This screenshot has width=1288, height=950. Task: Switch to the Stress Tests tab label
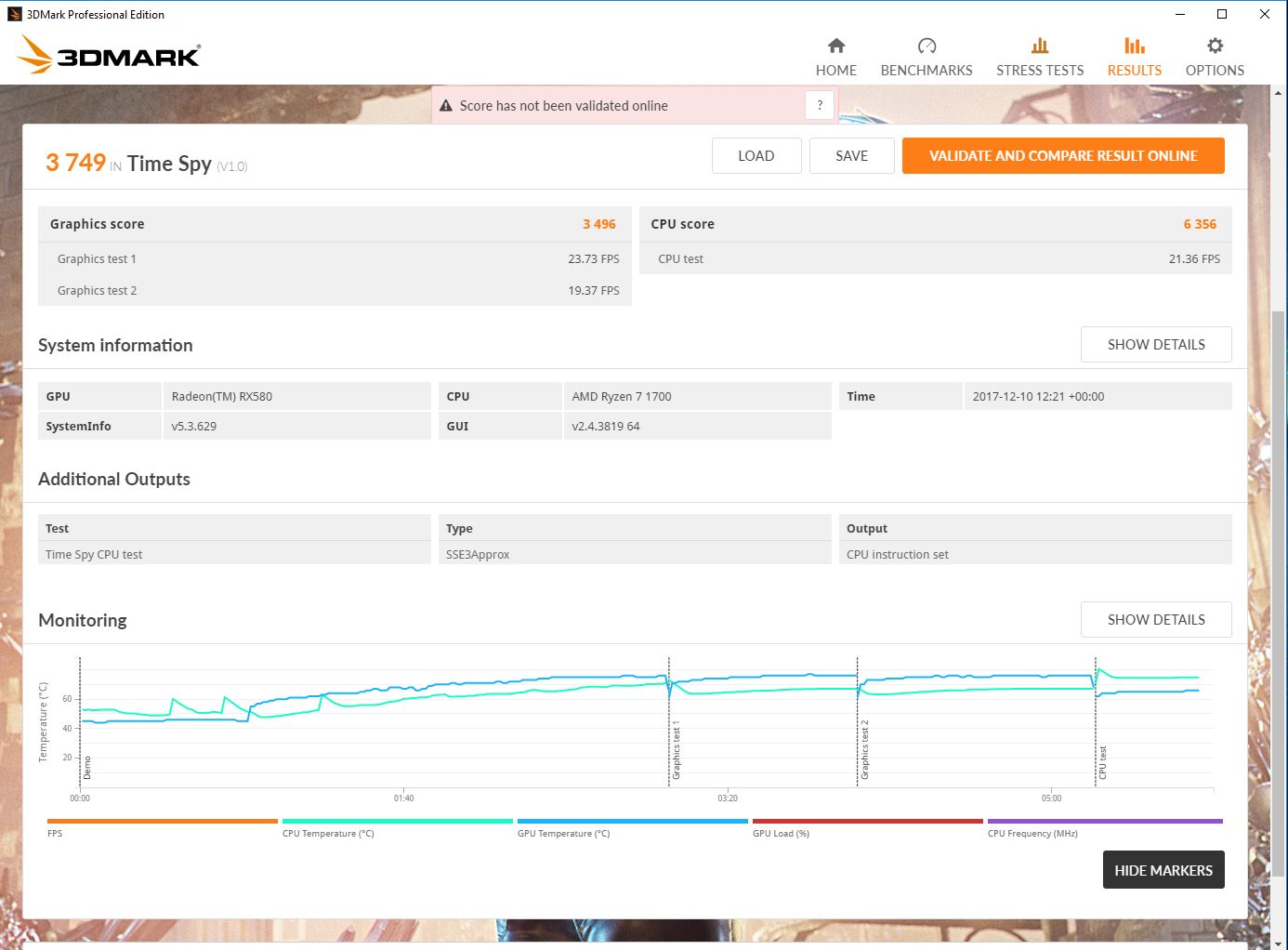(x=1039, y=71)
